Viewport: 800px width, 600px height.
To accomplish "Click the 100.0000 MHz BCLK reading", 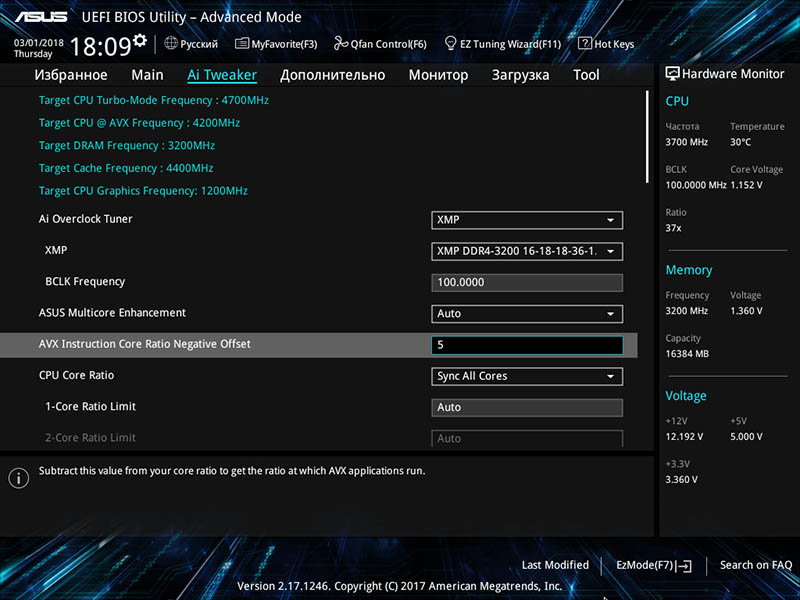I will click(696, 185).
